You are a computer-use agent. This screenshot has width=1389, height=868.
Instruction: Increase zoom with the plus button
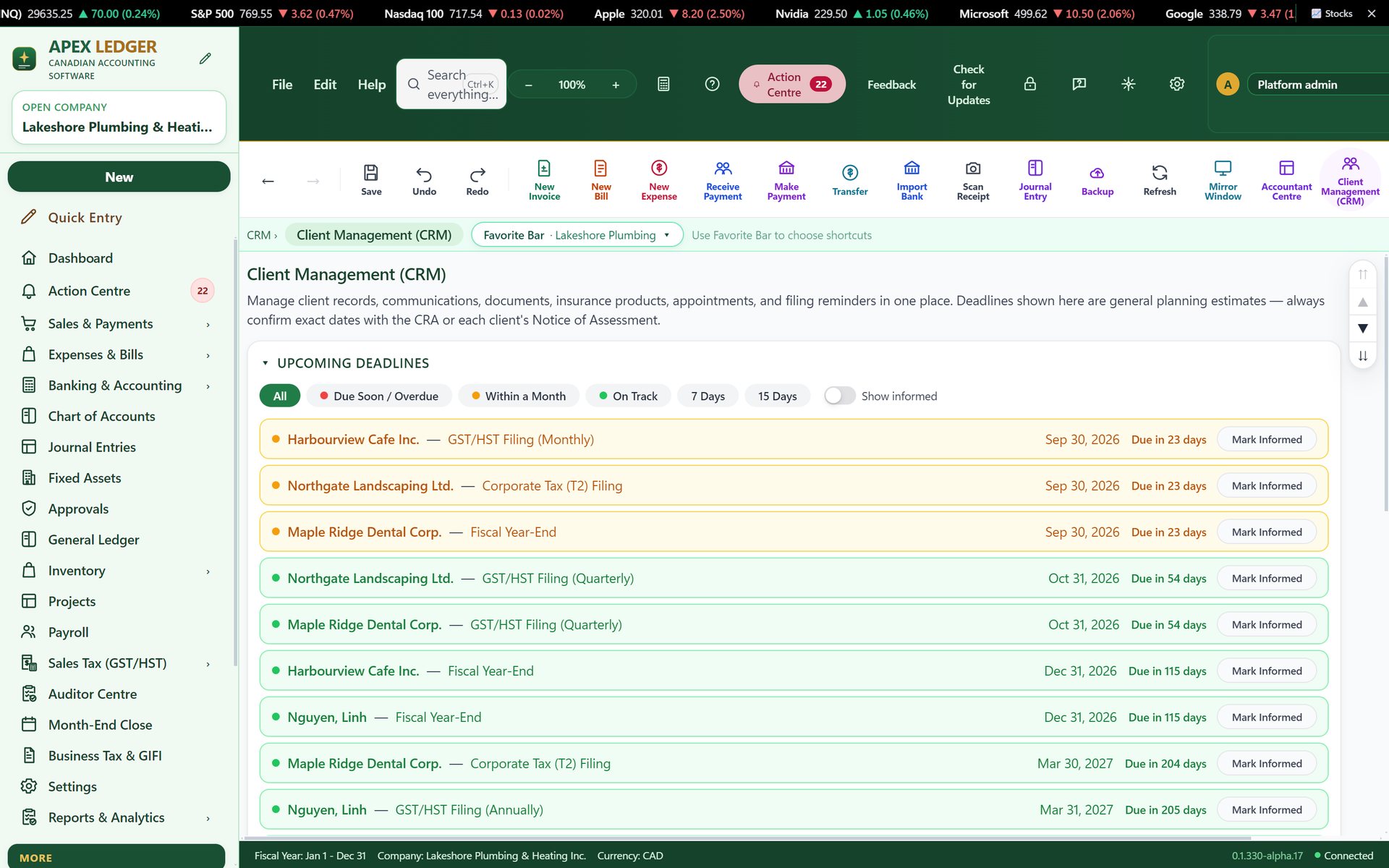click(x=616, y=85)
